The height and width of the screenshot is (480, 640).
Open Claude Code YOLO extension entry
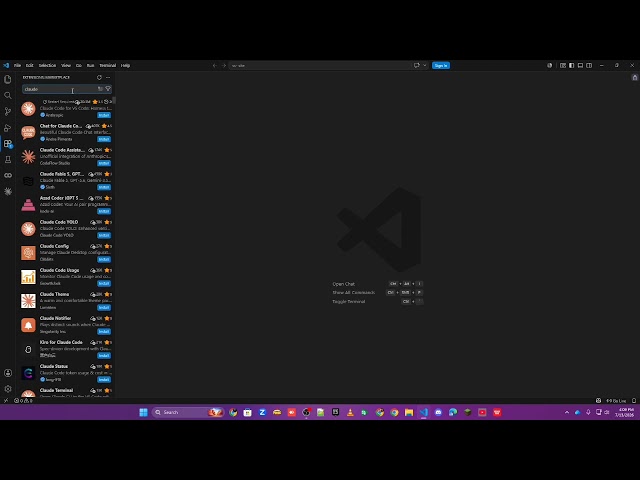pos(66,229)
